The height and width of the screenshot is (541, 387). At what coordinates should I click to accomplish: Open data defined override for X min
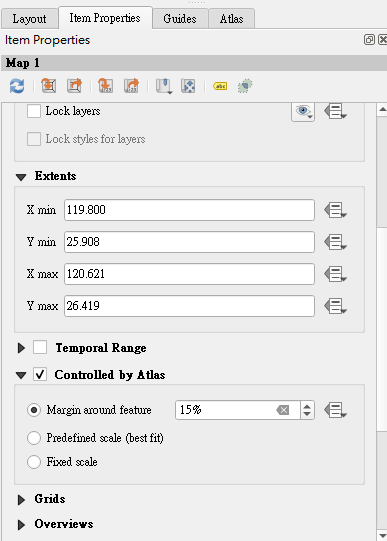[335, 210]
